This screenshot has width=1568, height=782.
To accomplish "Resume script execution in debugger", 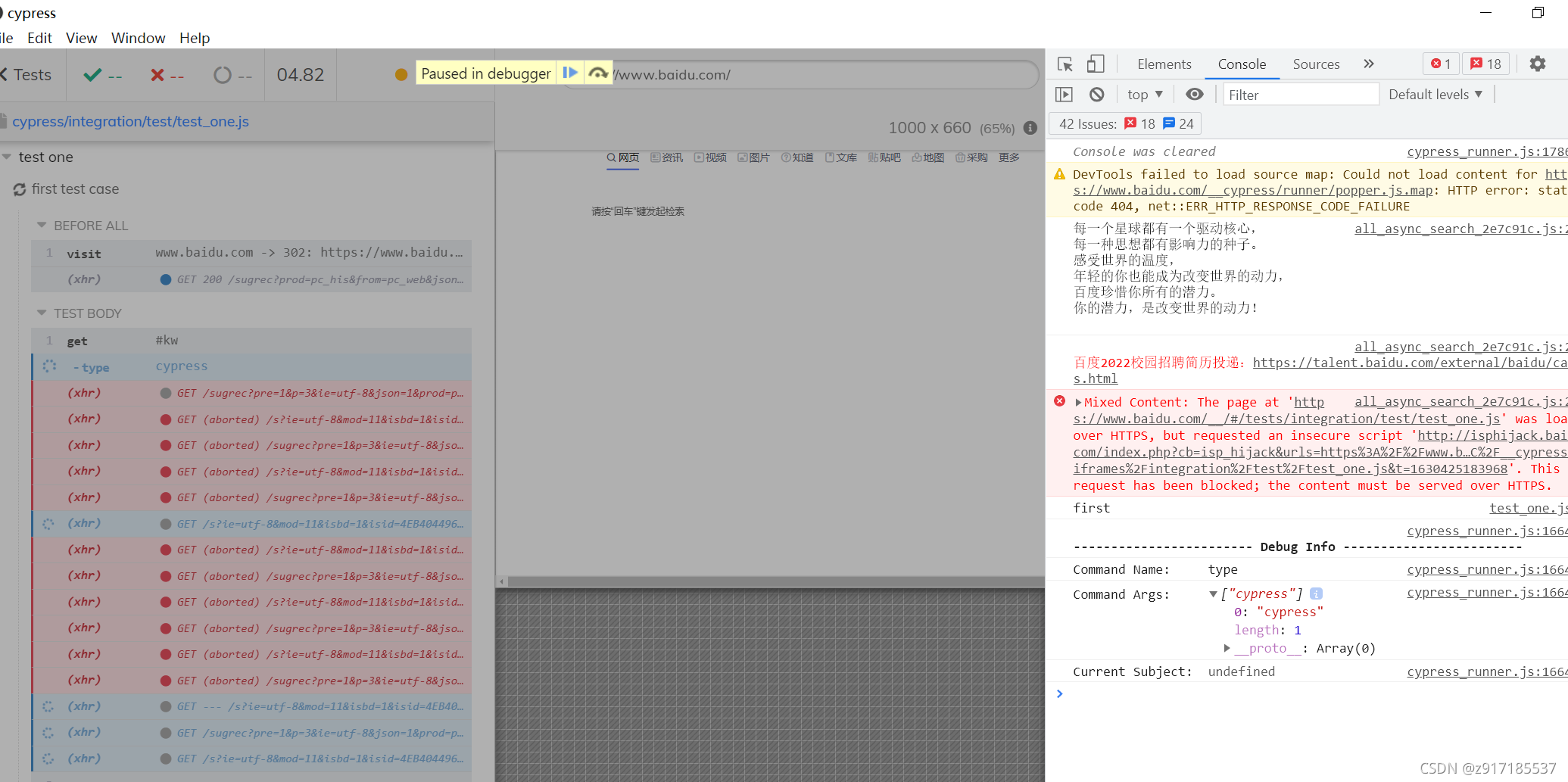I will (x=570, y=73).
